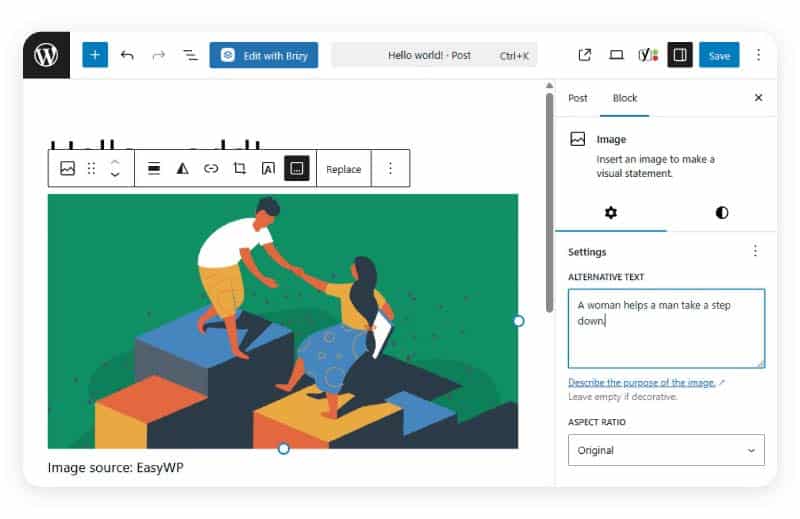Undo the last change

tap(127, 55)
